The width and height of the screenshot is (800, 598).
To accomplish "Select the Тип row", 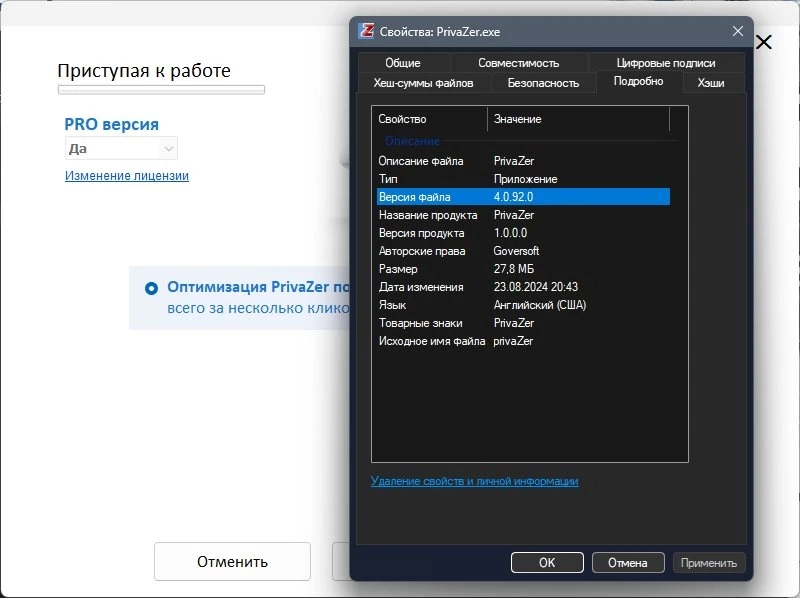I will click(523, 179).
